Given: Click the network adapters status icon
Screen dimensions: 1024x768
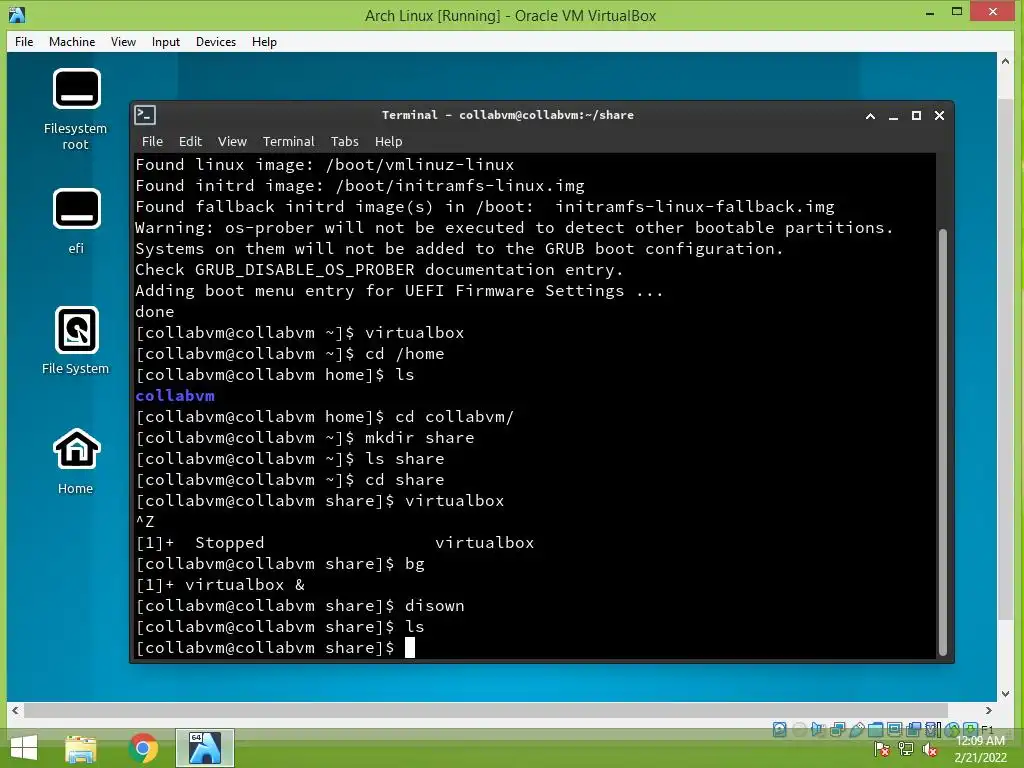Looking at the screenshot, I should 838,729.
